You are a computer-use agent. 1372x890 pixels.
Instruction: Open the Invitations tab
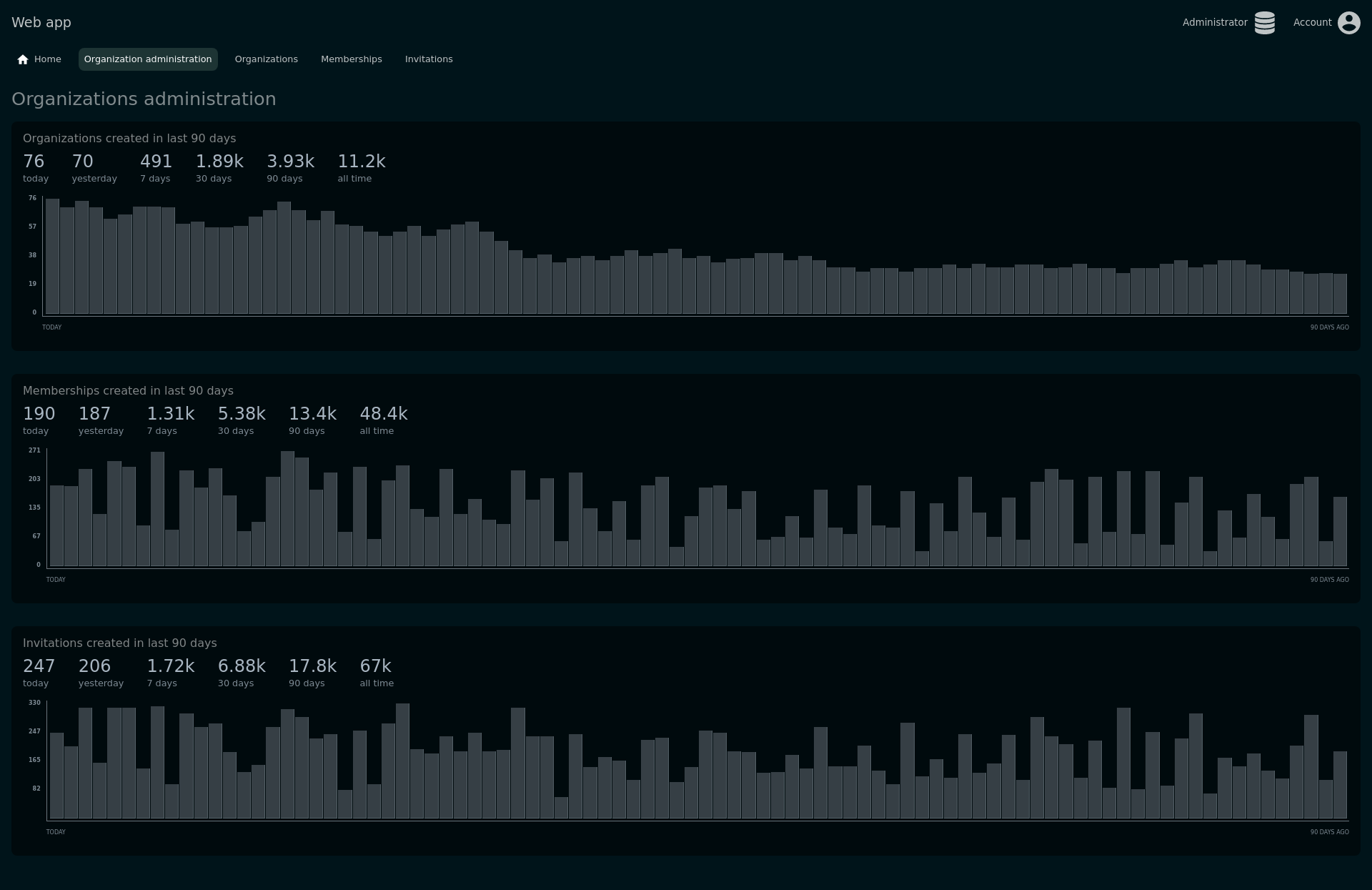click(429, 59)
